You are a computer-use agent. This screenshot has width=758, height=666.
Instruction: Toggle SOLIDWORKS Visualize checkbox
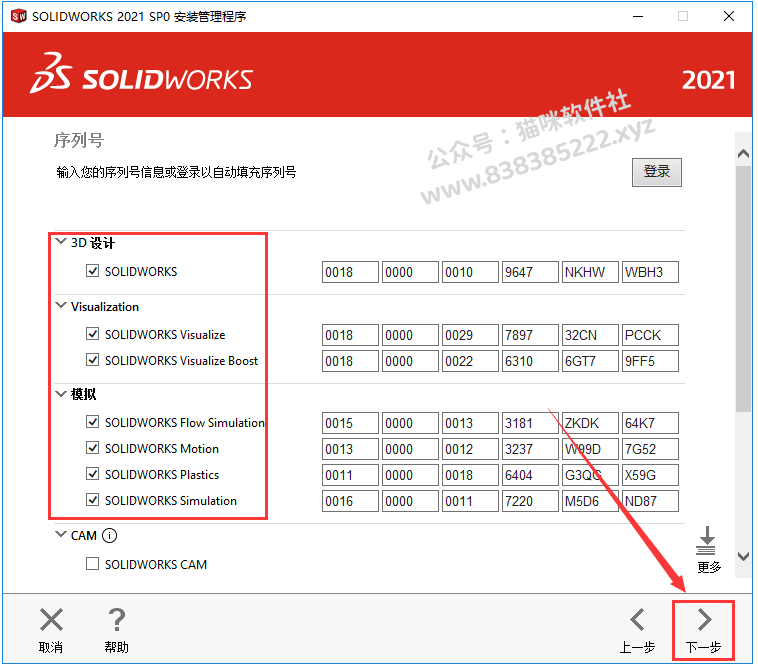coord(93,334)
